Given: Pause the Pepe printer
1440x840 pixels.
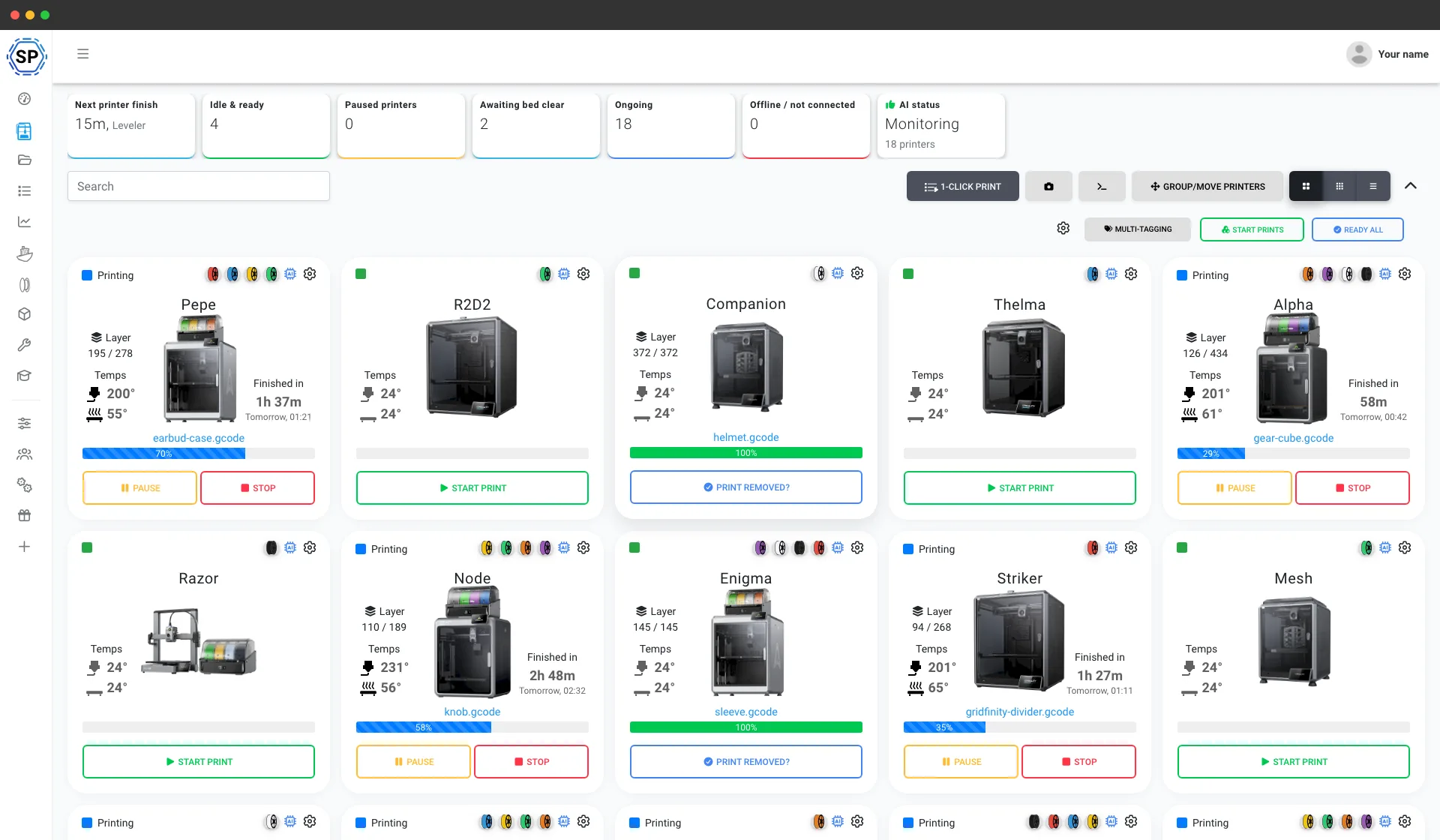Looking at the screenshot, I should pos(140,488).
